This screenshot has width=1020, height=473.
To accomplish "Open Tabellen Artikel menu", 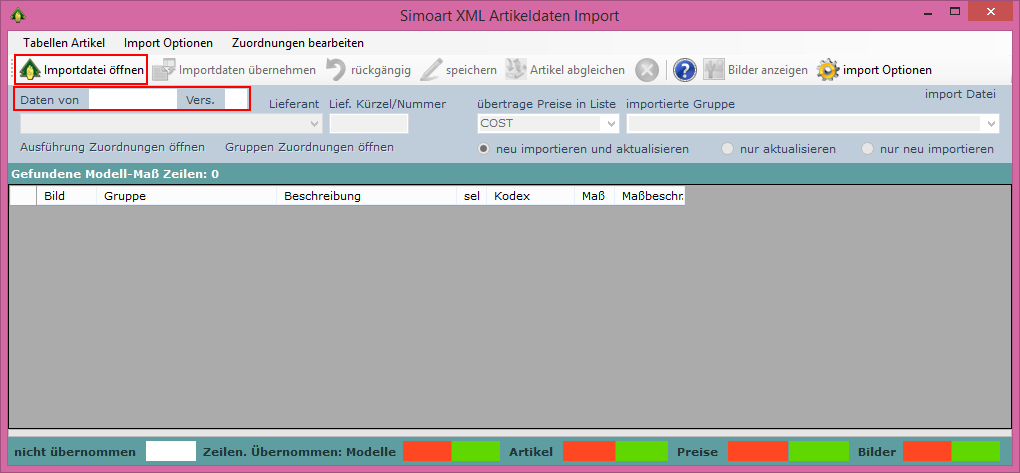I will (x=64, y=43).
